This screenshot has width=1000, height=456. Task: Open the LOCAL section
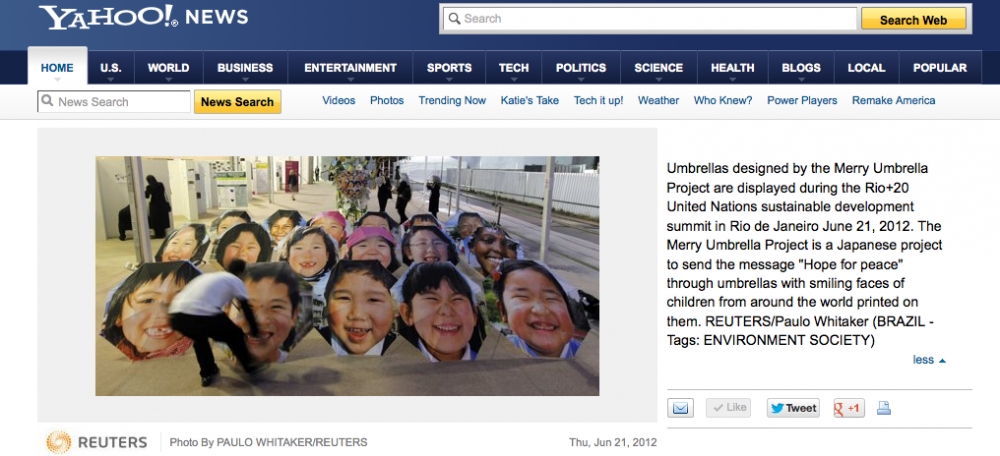point(866,68)
